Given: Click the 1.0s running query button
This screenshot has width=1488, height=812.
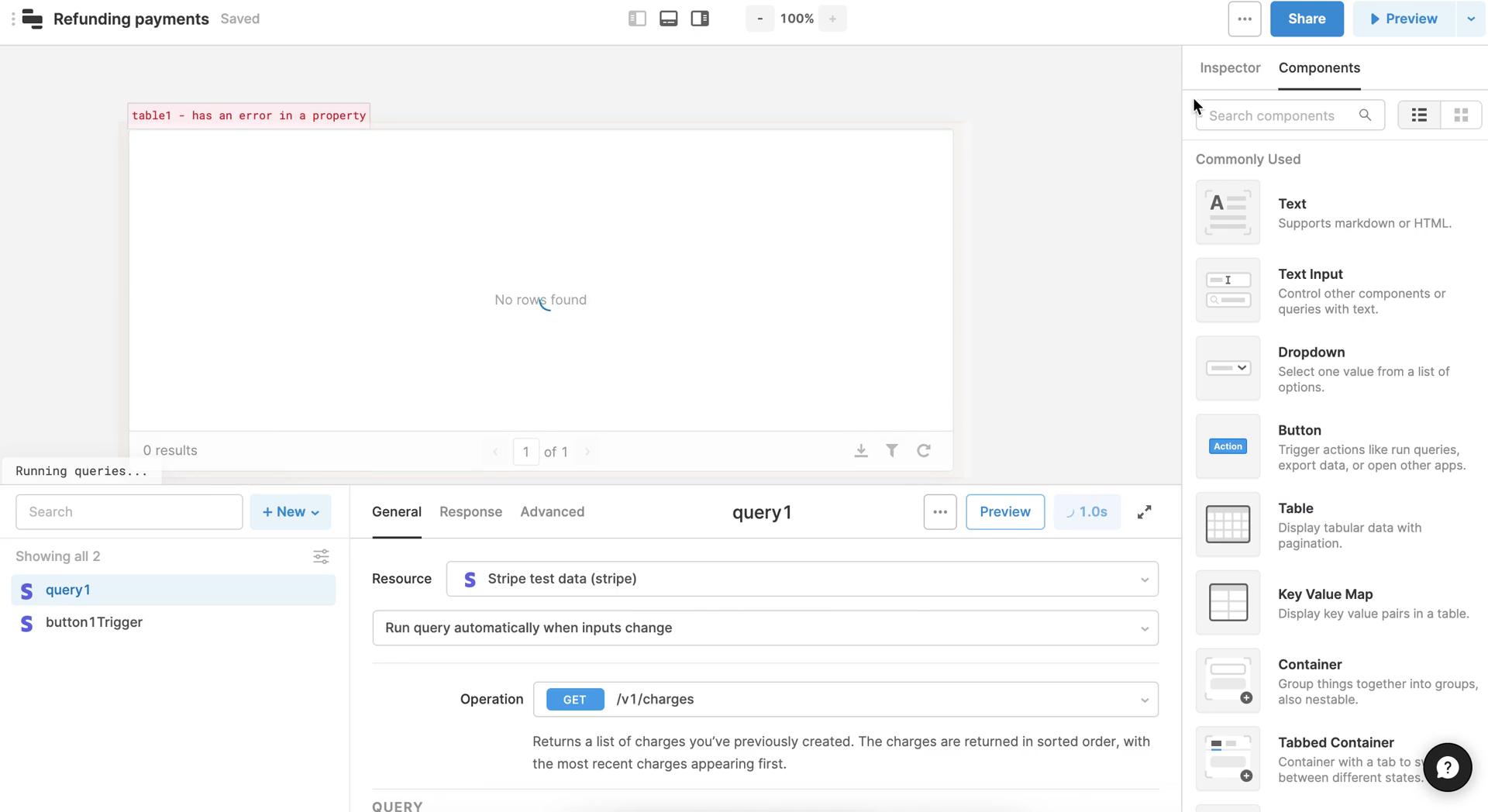Looking at the screenshot, I should click(1087, 512).
